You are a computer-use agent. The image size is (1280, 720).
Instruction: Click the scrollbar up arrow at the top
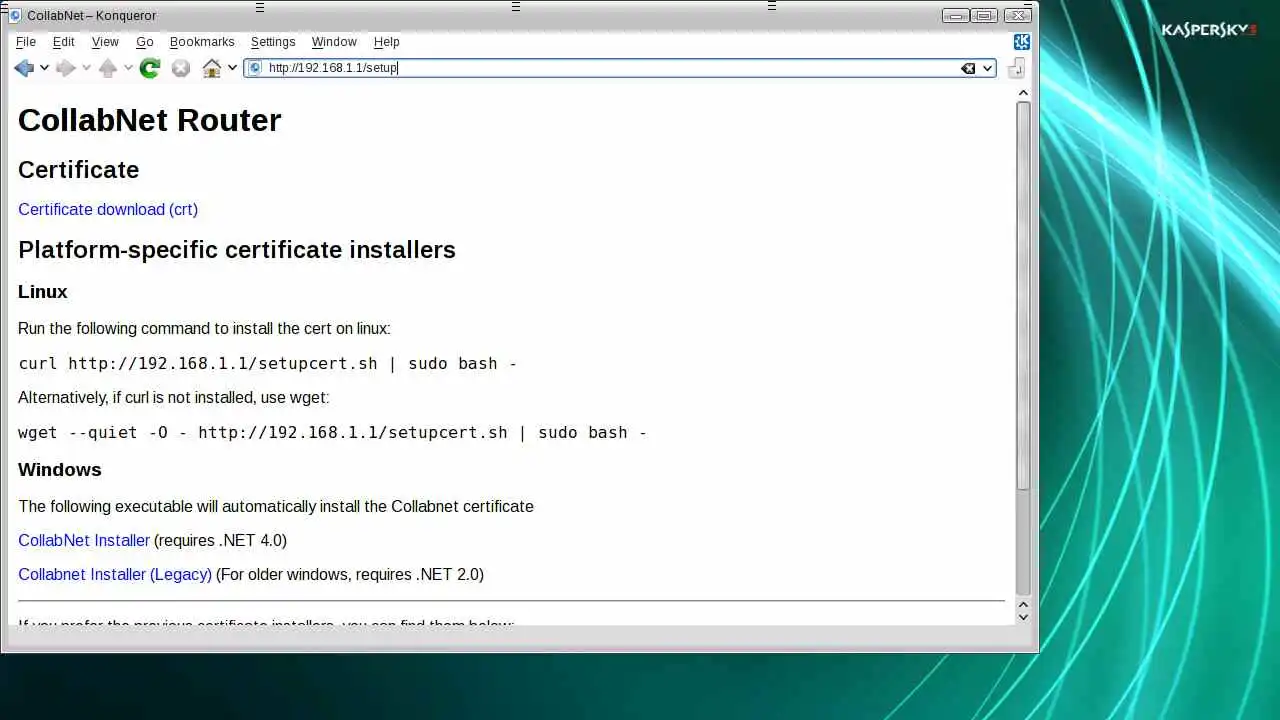coord(1023,93)
